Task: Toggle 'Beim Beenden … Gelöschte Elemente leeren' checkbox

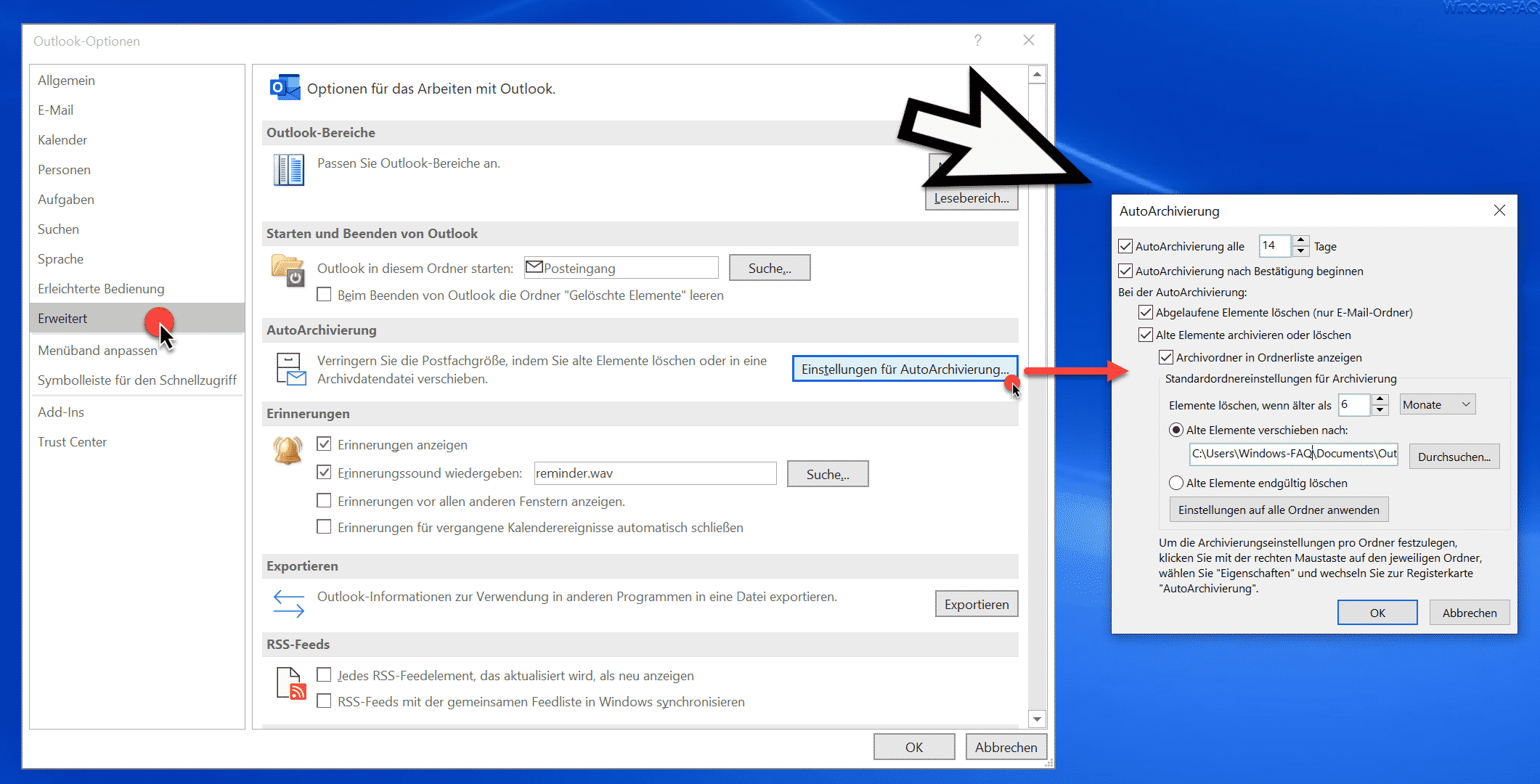Action: tap(325, 295)
